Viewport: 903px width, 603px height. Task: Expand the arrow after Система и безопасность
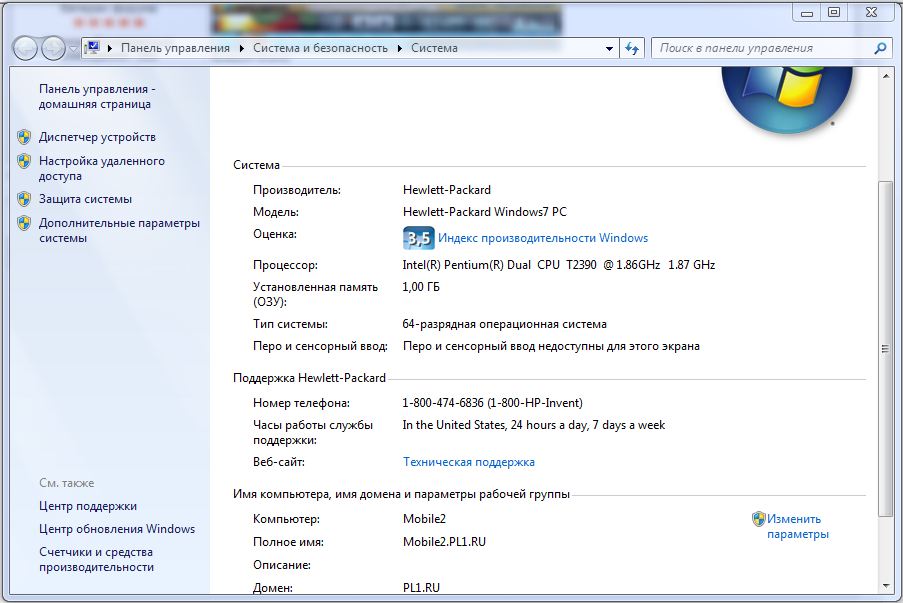pos(400,48)
